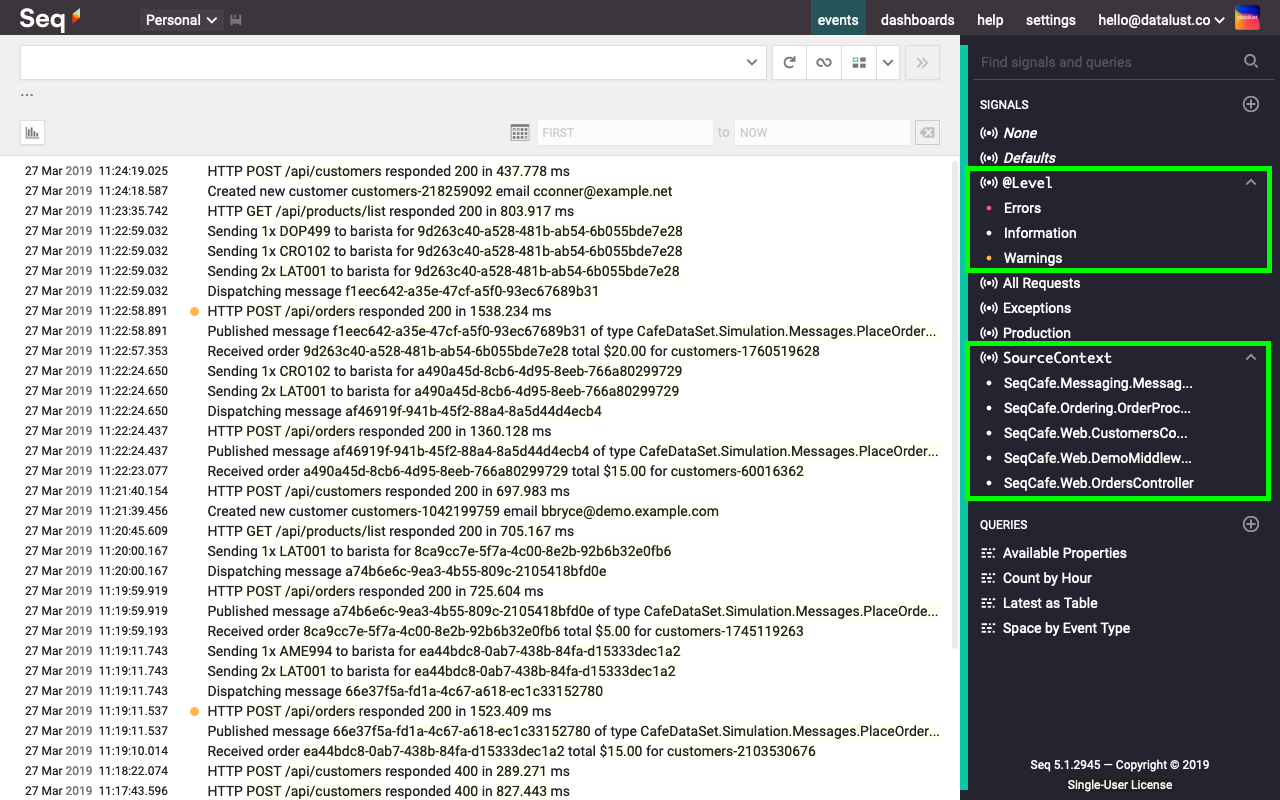The height and width of the screenshot is (800, 1280).
Task: Open the events tab
Action: coord(838,20)
